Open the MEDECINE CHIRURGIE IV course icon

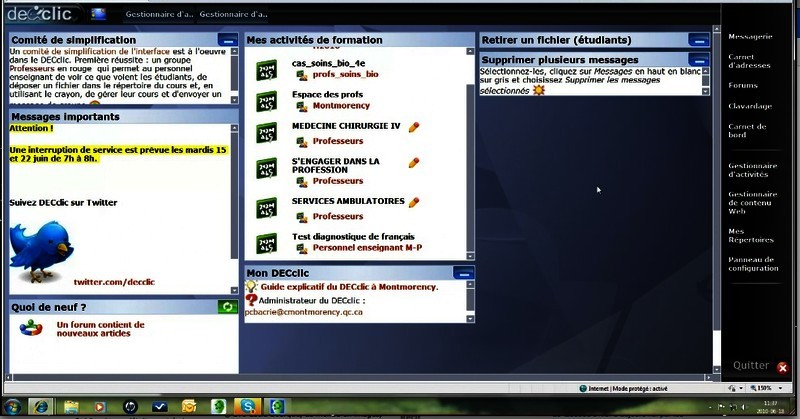266,133
